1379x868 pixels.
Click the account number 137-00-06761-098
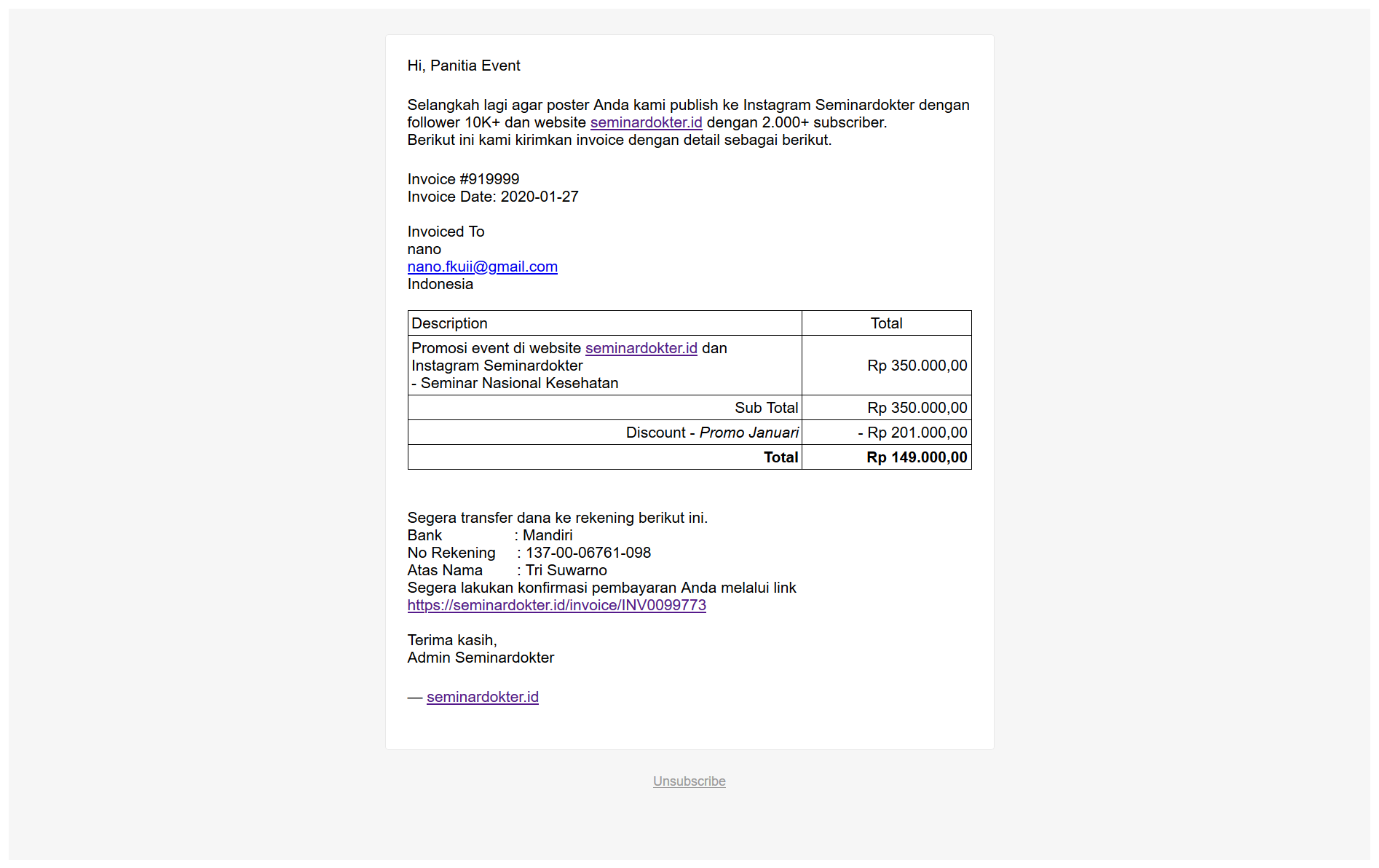(588, 553)
